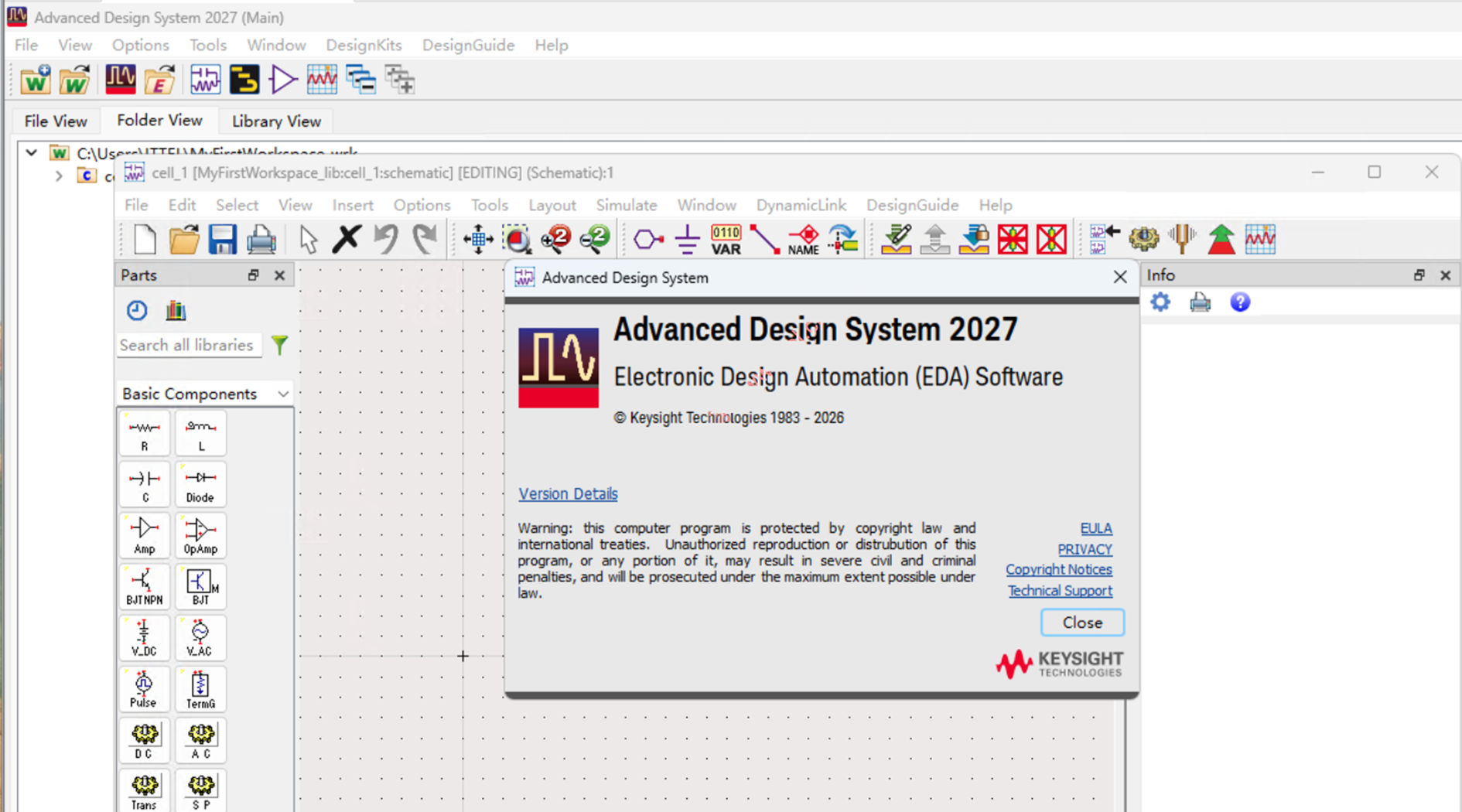The image size is (1462, 812).
Task: Click Print icon in schematic toolbar
Action: point(261,239)
